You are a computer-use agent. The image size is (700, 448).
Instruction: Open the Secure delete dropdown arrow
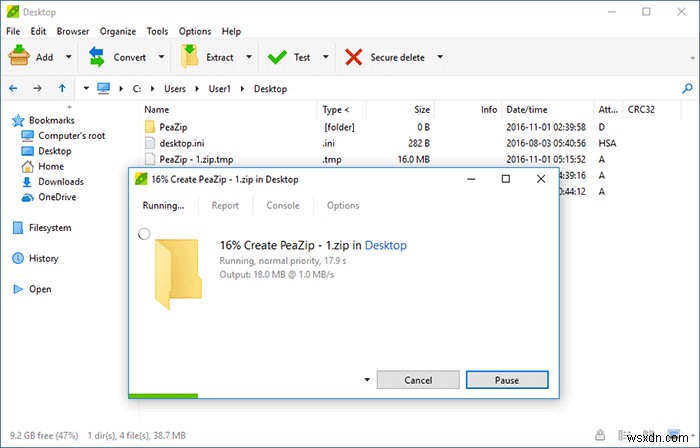pyautogui.click(x=440, y=57)
